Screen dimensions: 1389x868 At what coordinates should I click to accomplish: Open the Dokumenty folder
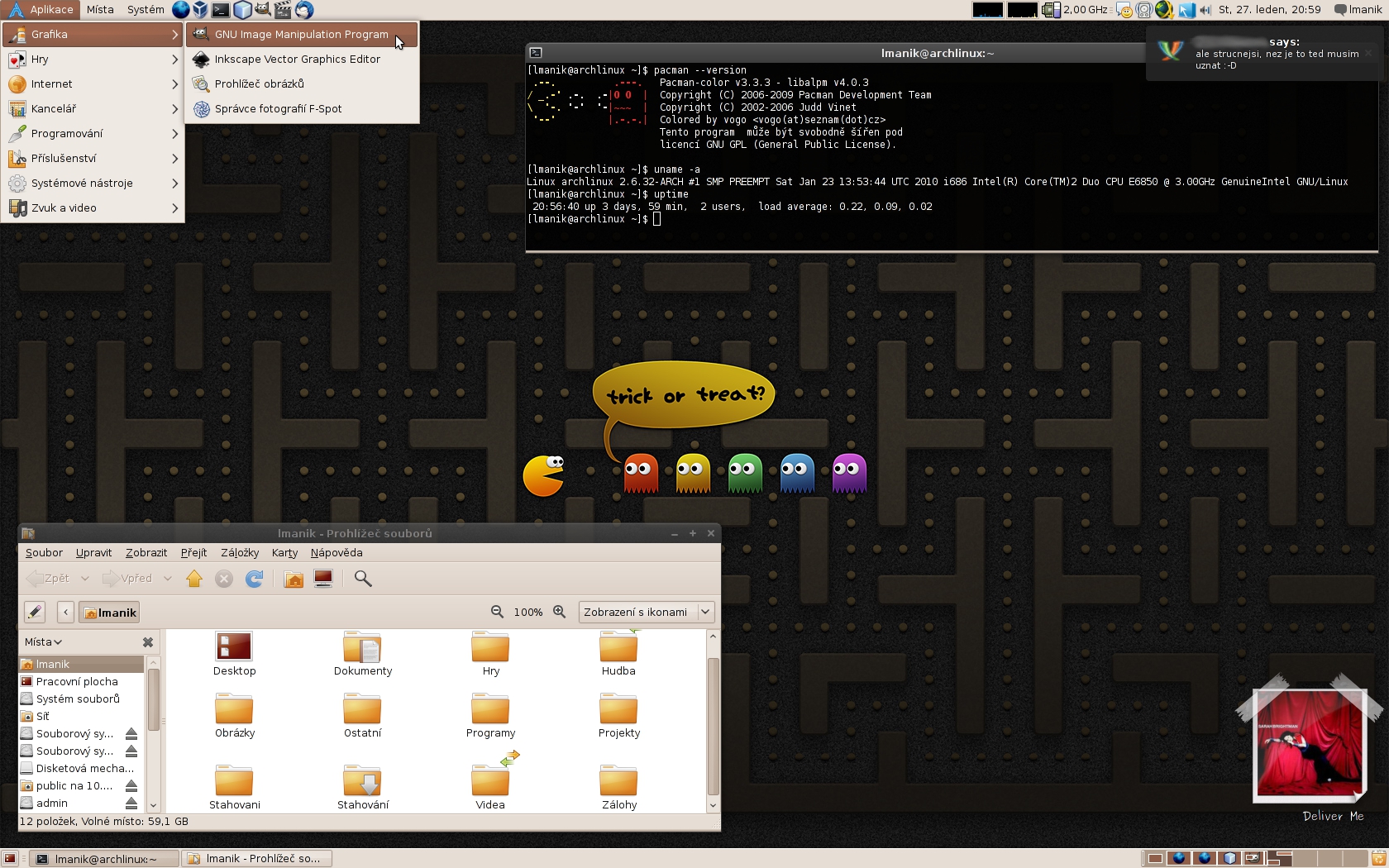click(x=363, y=654)
